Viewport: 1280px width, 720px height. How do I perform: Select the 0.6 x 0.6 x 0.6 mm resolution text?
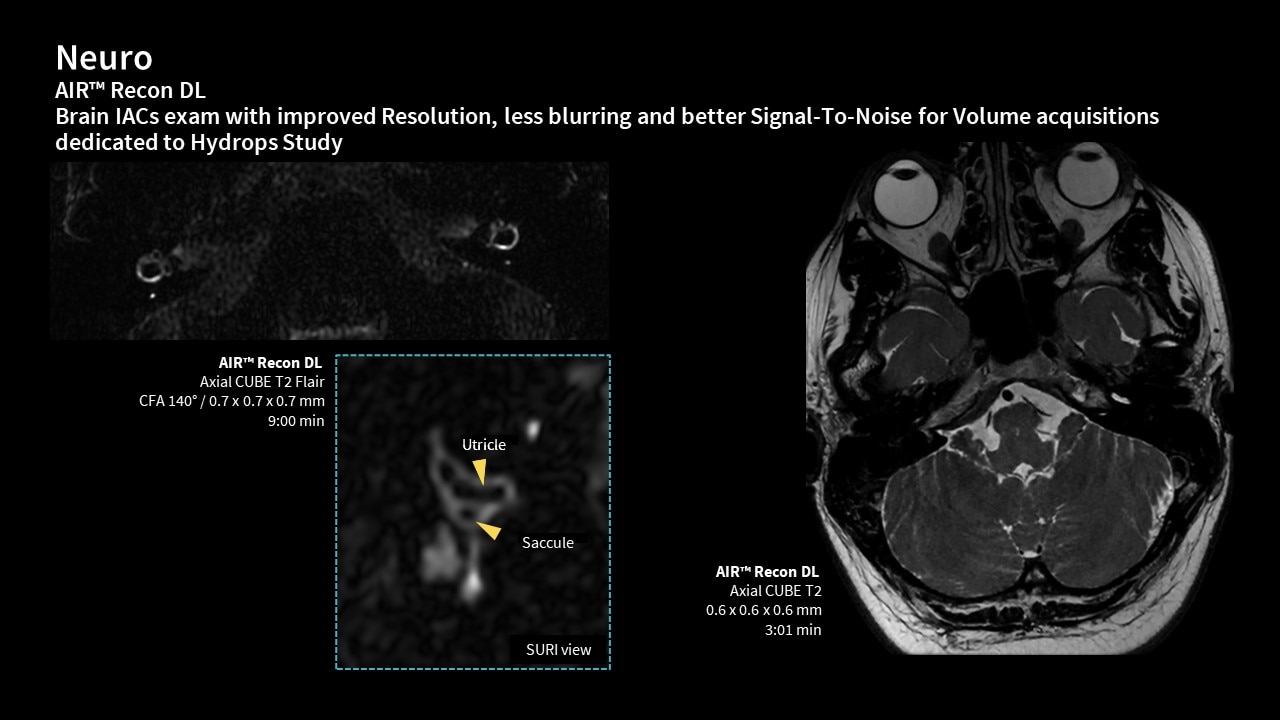[x=763, y=610]
